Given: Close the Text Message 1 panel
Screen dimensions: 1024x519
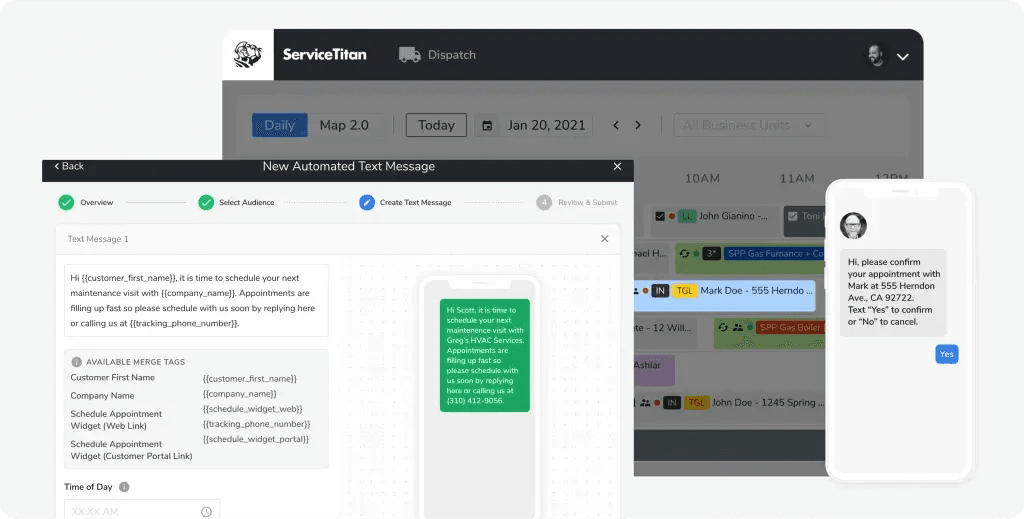Looking at the screenshot, I should [604, 239].
